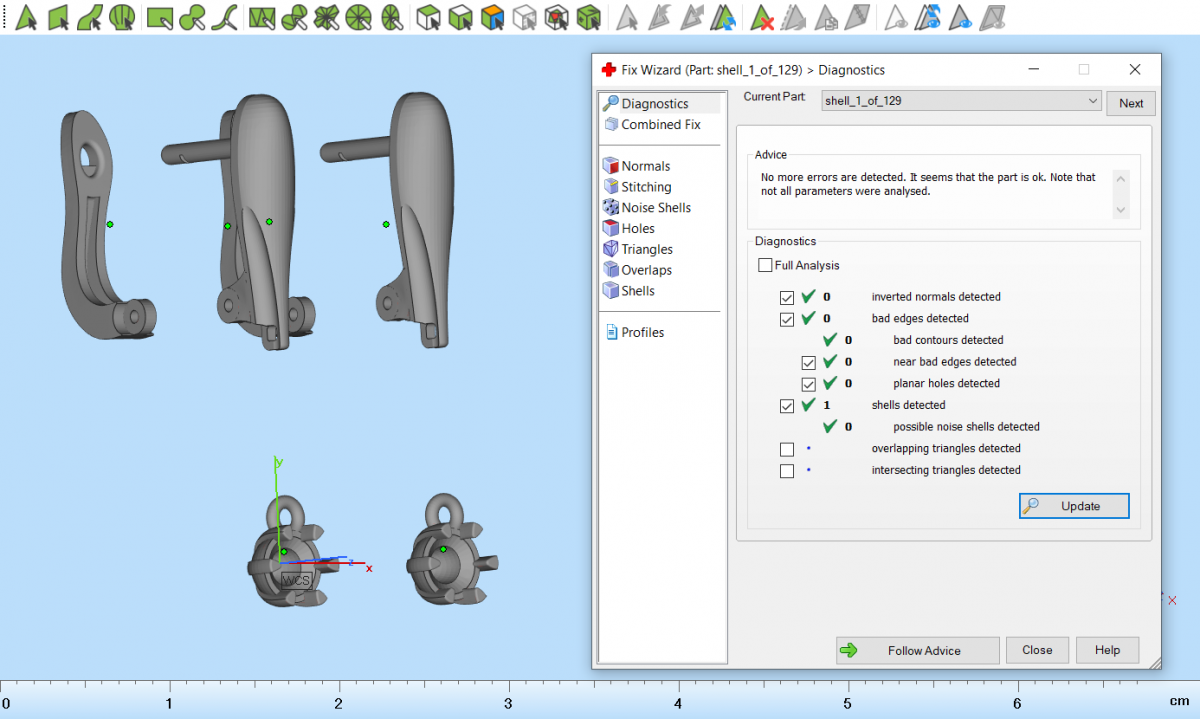This screenshot has width=1200, height=719.
Task: Click the triangle with red X icon
Action: click(763, 17)
